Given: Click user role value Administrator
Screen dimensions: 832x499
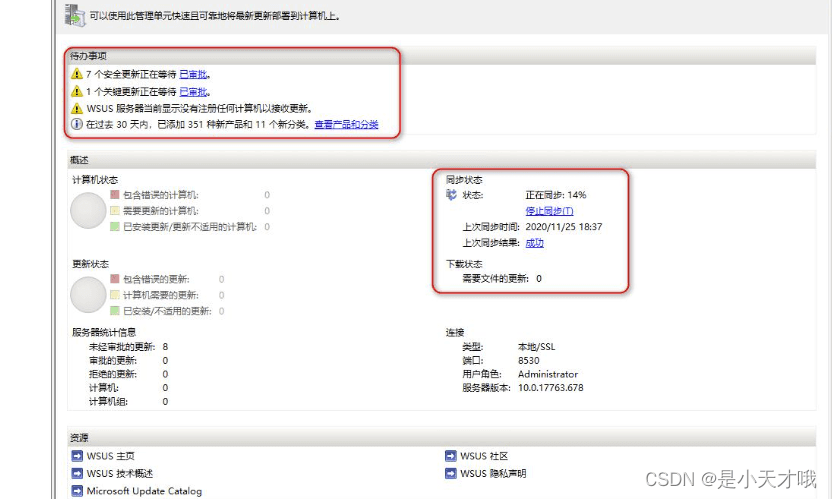Looking at the screenshot, I should coord(548,374).
